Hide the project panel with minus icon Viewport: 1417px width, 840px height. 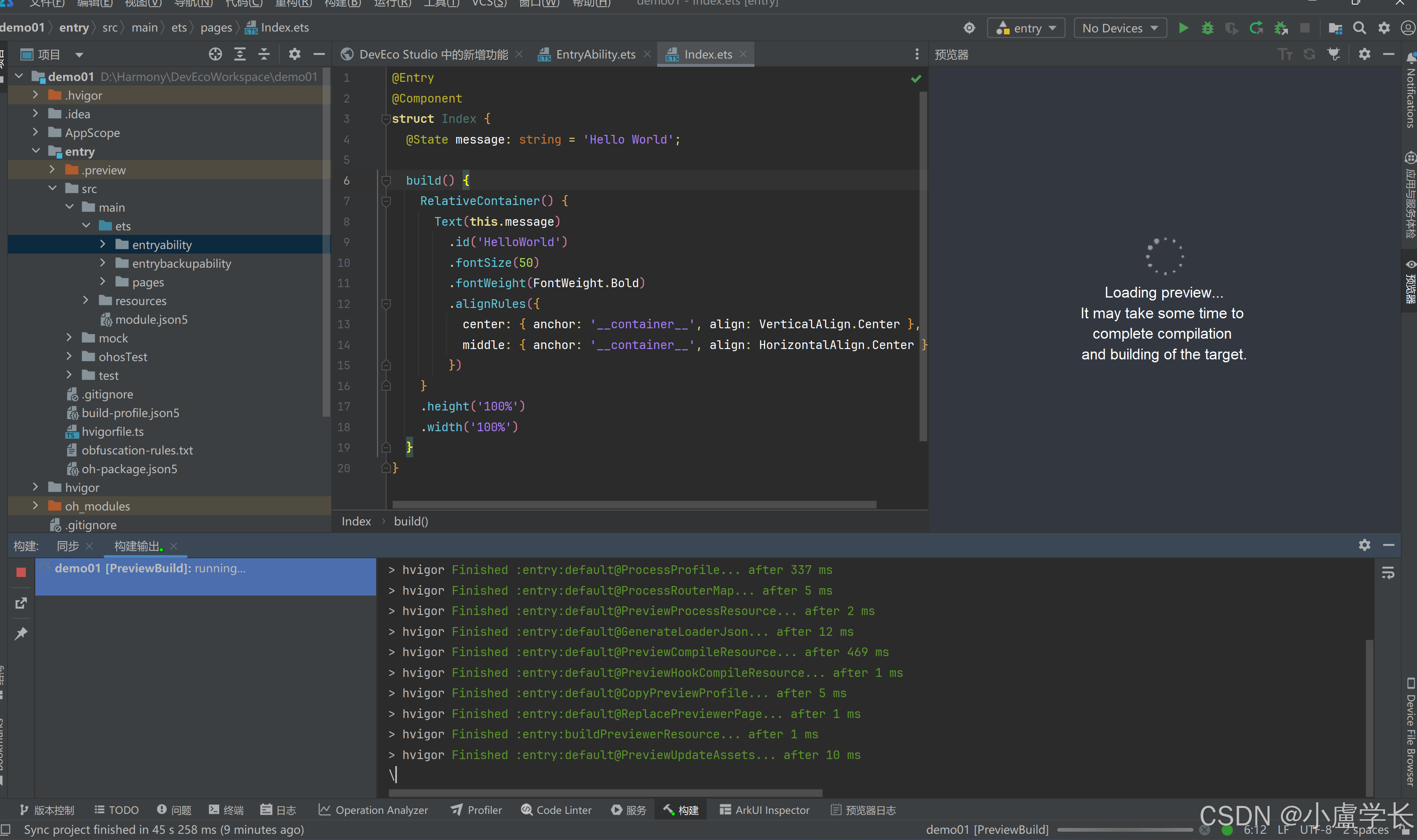319,54
